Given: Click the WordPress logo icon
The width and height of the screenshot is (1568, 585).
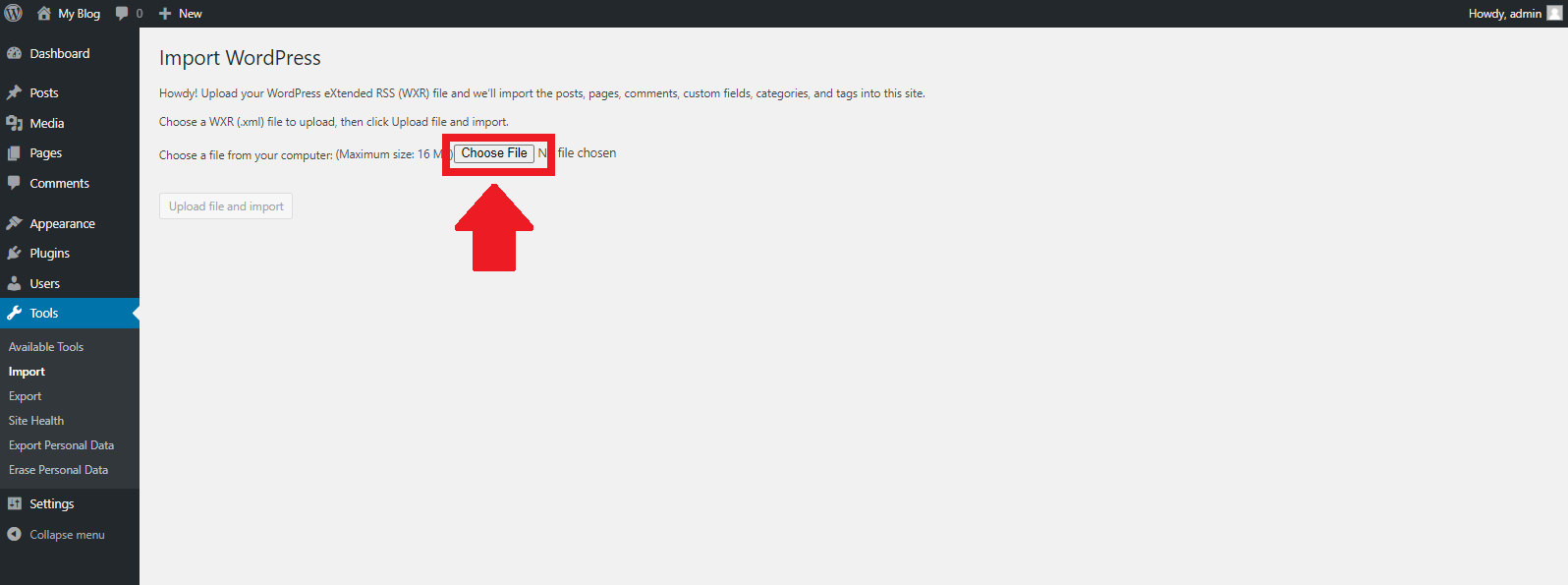Looking at the screenshot, I should [14, 14].
